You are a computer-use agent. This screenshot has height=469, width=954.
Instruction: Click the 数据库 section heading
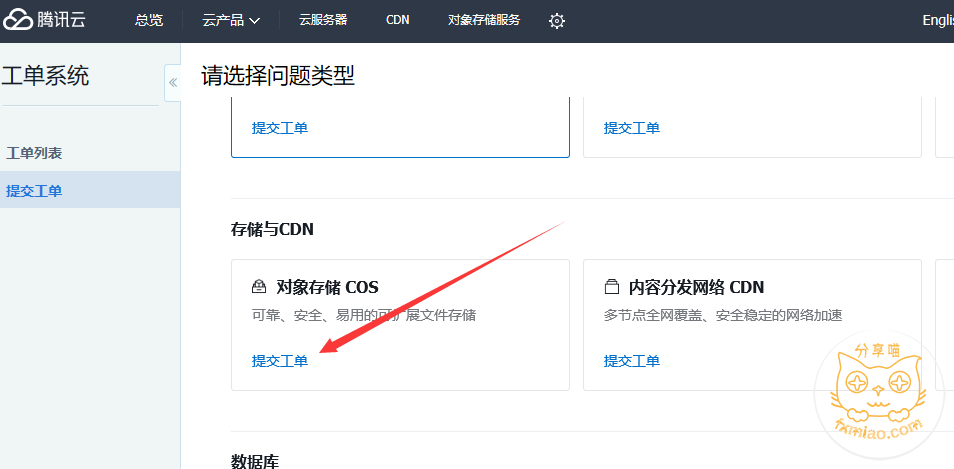[x=255, y=461]
